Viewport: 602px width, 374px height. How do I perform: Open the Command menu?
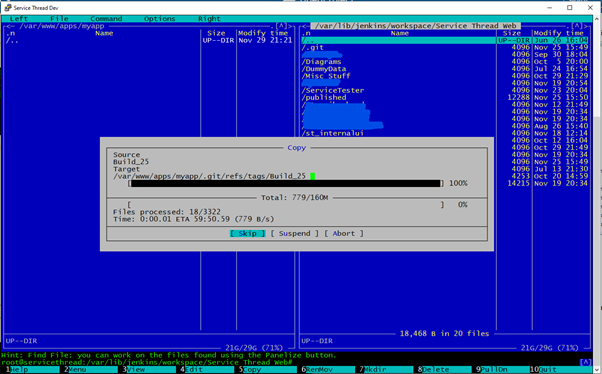tap(106, 18)
